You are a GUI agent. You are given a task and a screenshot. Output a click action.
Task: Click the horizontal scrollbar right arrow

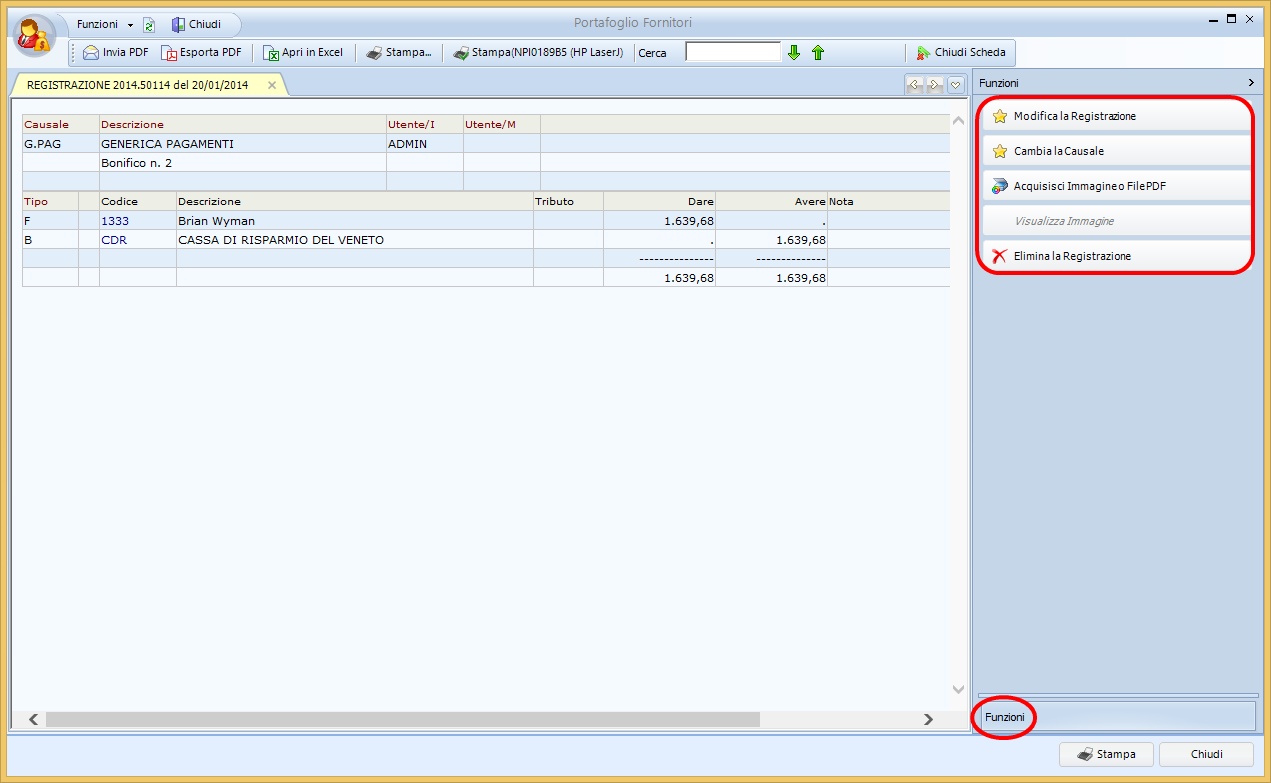click(928, 719)
